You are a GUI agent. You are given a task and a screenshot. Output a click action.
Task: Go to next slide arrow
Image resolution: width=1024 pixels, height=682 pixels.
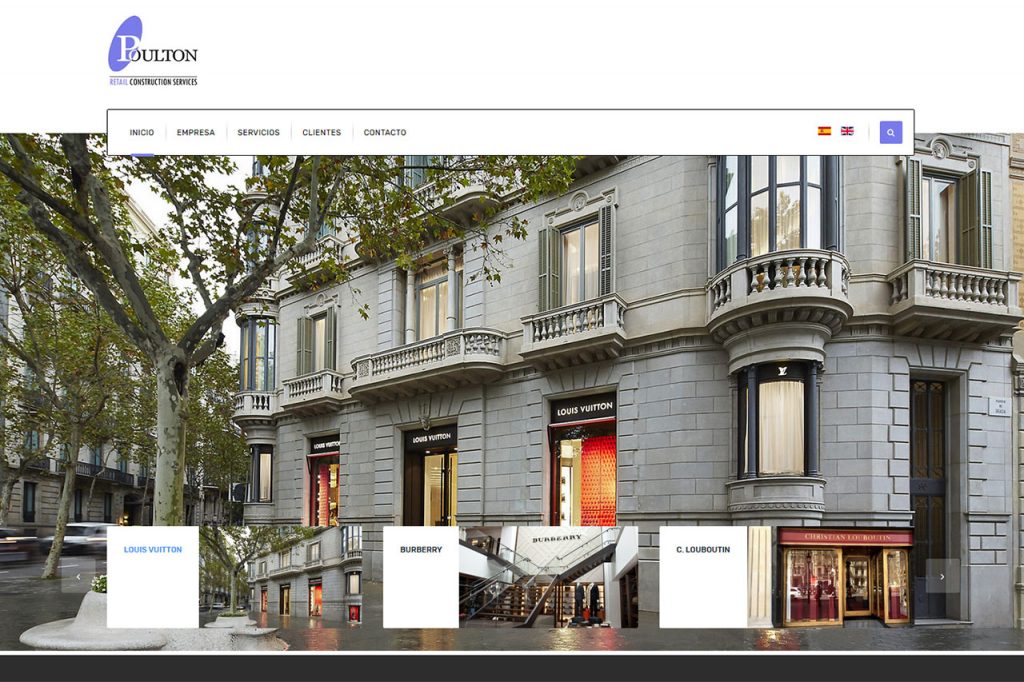click(x=942, y=576)
